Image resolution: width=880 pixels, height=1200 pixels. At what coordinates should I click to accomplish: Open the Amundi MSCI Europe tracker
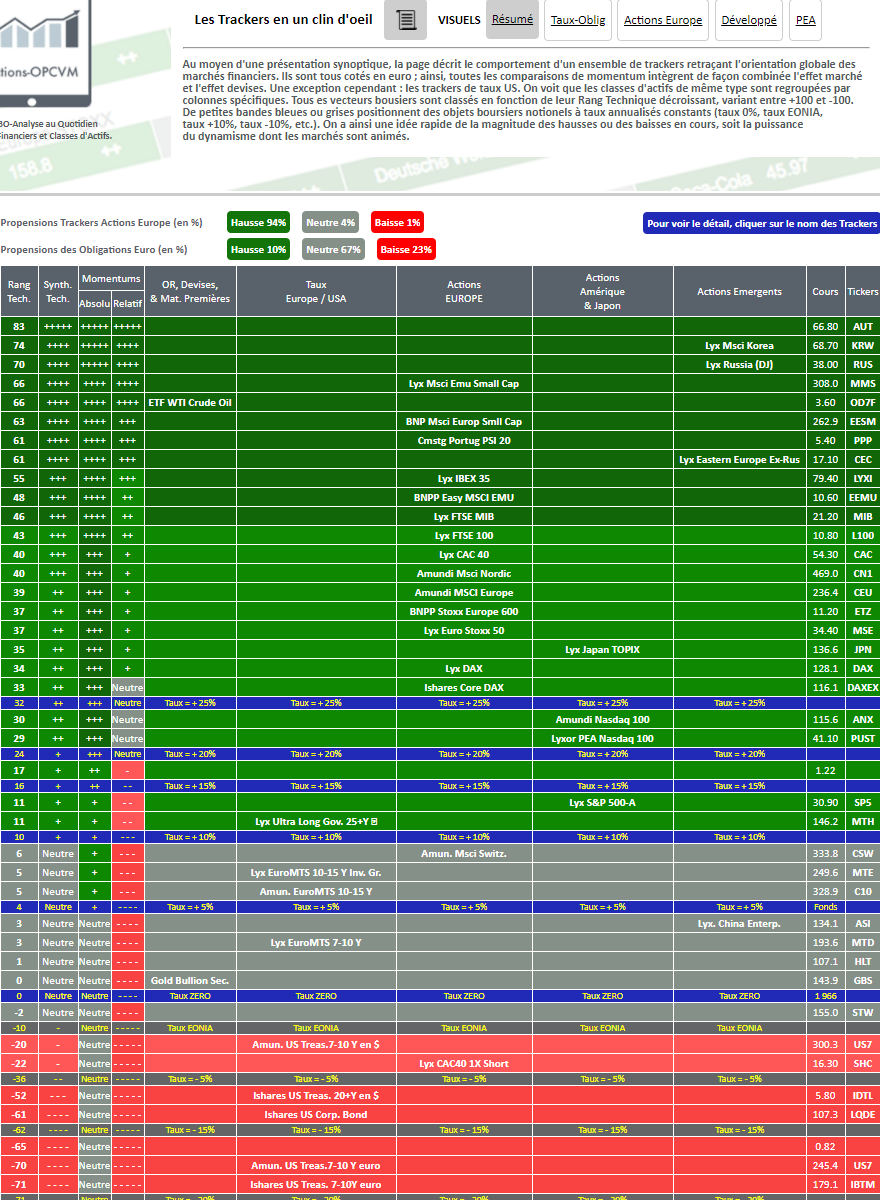pos(464,592)
